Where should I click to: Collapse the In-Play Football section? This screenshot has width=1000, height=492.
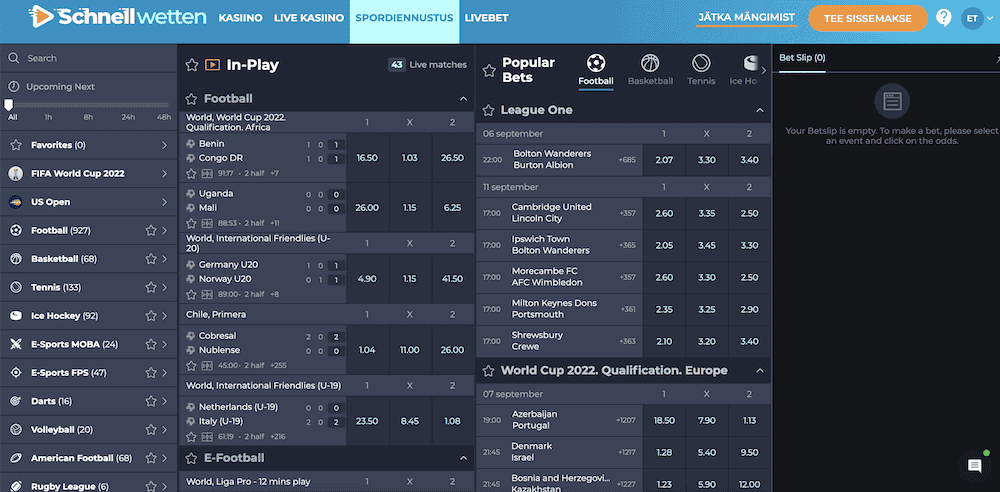[x=463, y=99]
